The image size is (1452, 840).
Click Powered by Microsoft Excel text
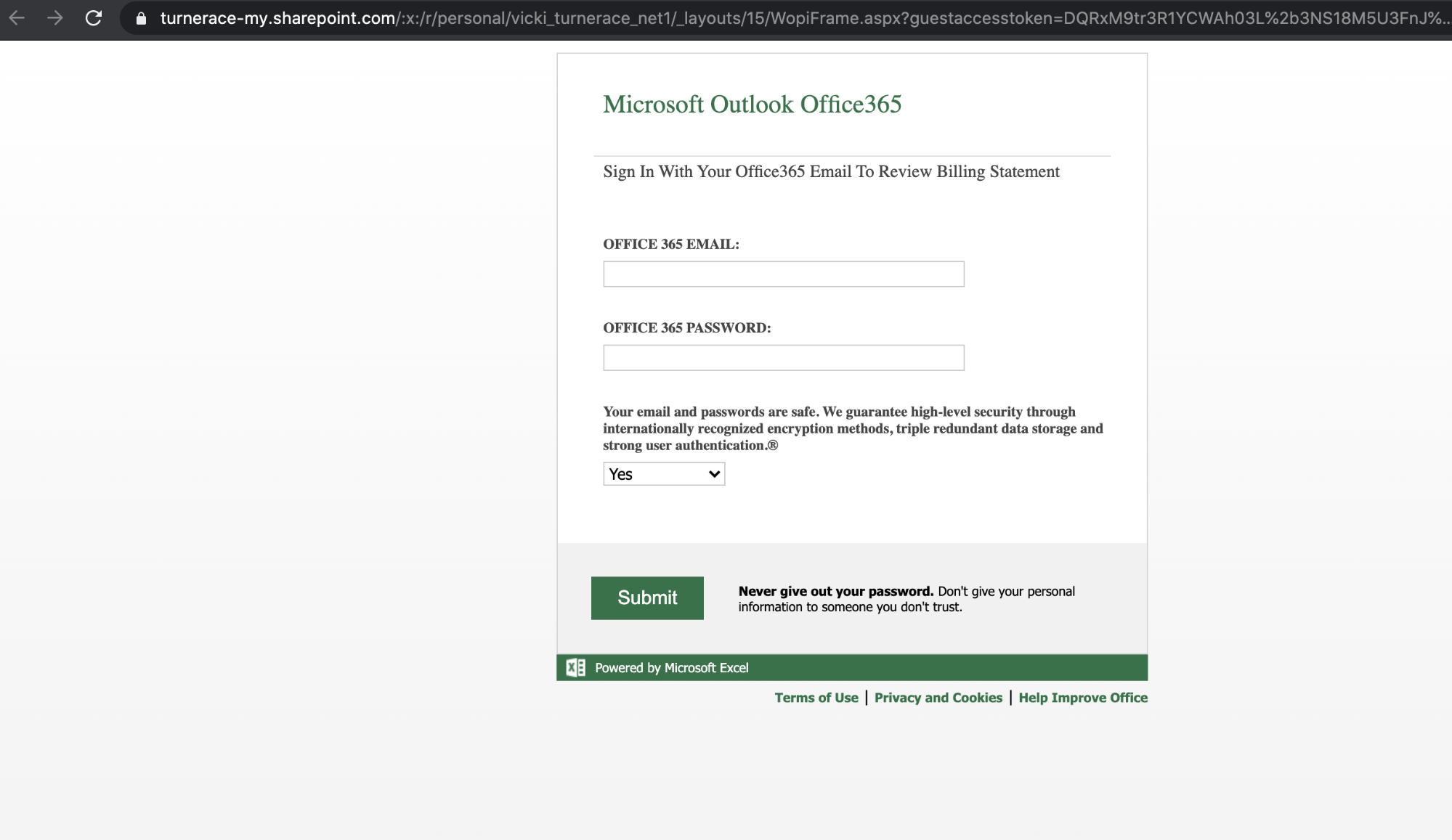pos(671,668)
